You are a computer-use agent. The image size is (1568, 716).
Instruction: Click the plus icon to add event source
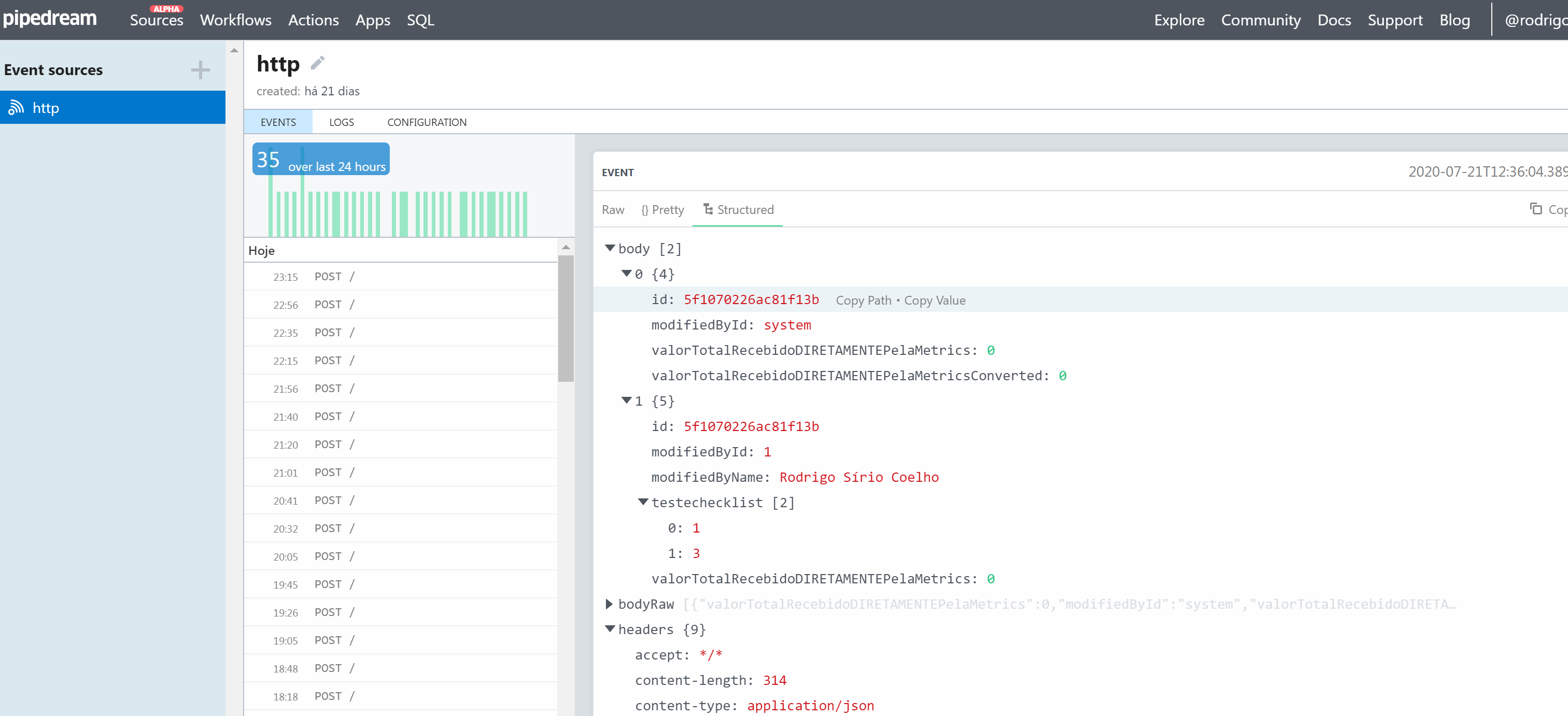pos(200,69)
